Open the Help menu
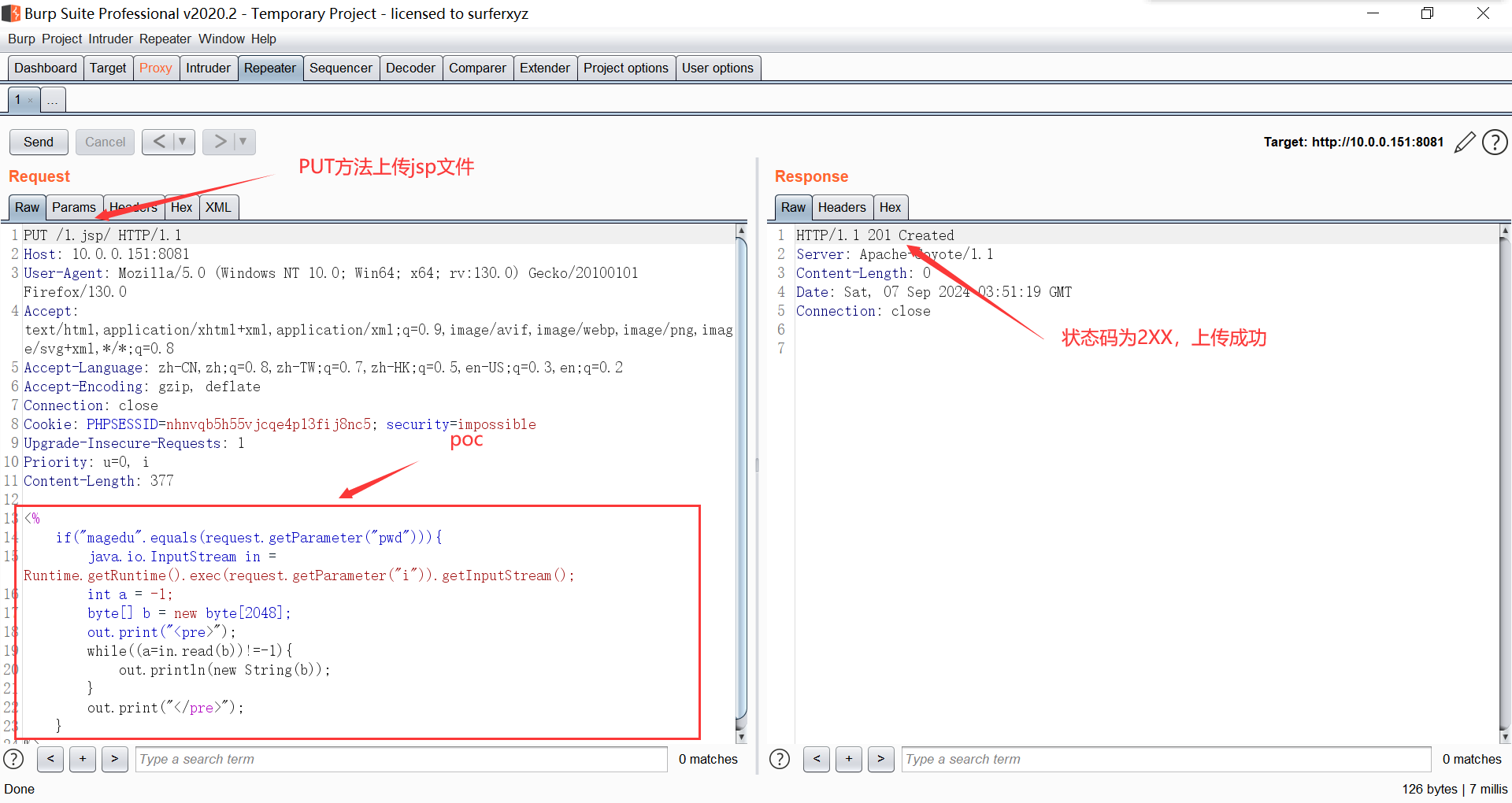This screenshot has width=1512, height=803. point(263,39)
